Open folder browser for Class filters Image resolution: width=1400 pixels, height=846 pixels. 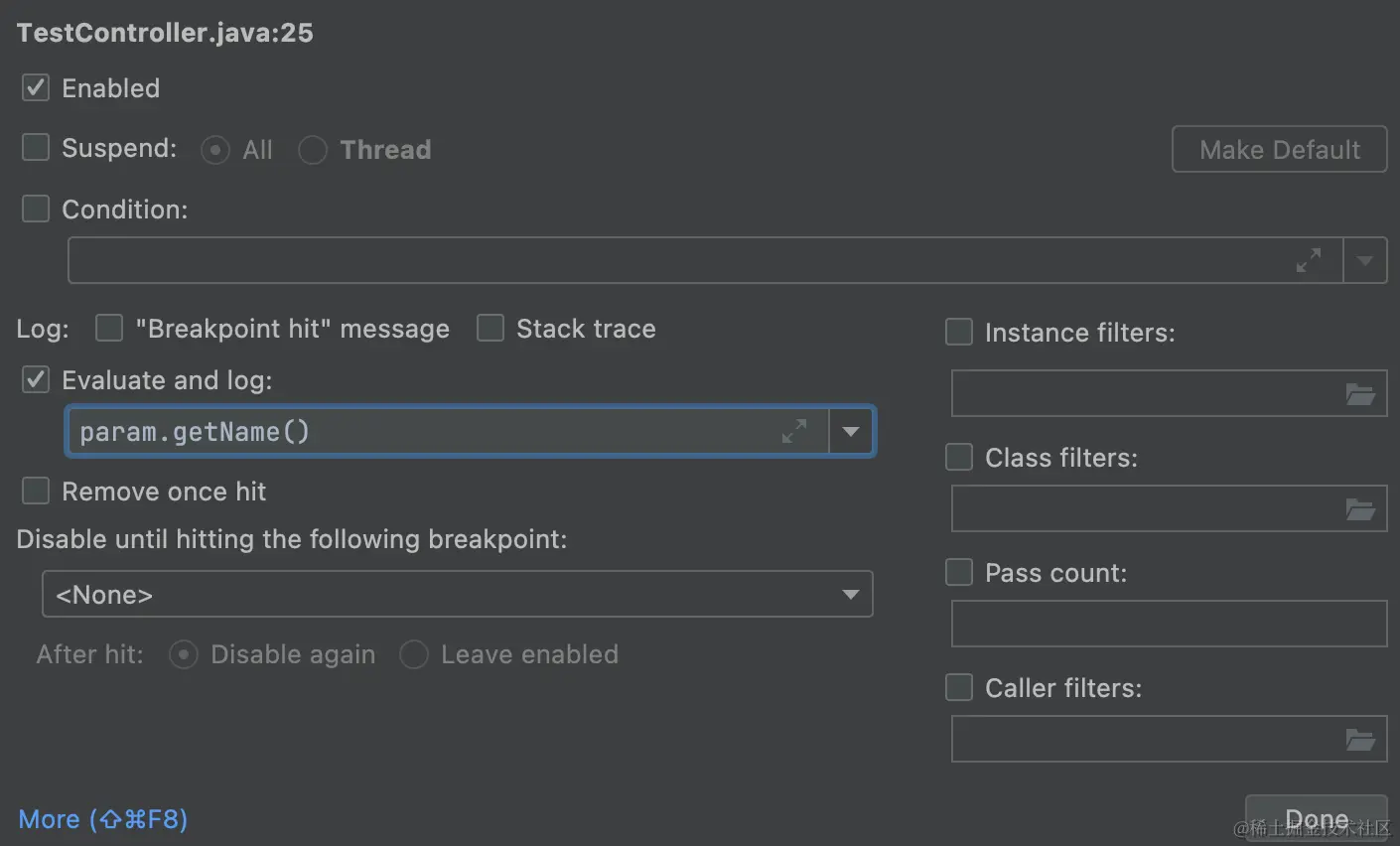(1360, 509)
